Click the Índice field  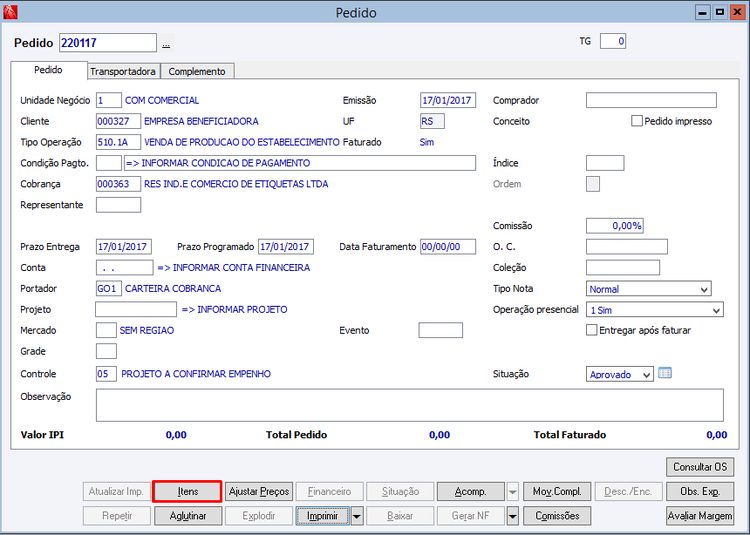(605, 163)
